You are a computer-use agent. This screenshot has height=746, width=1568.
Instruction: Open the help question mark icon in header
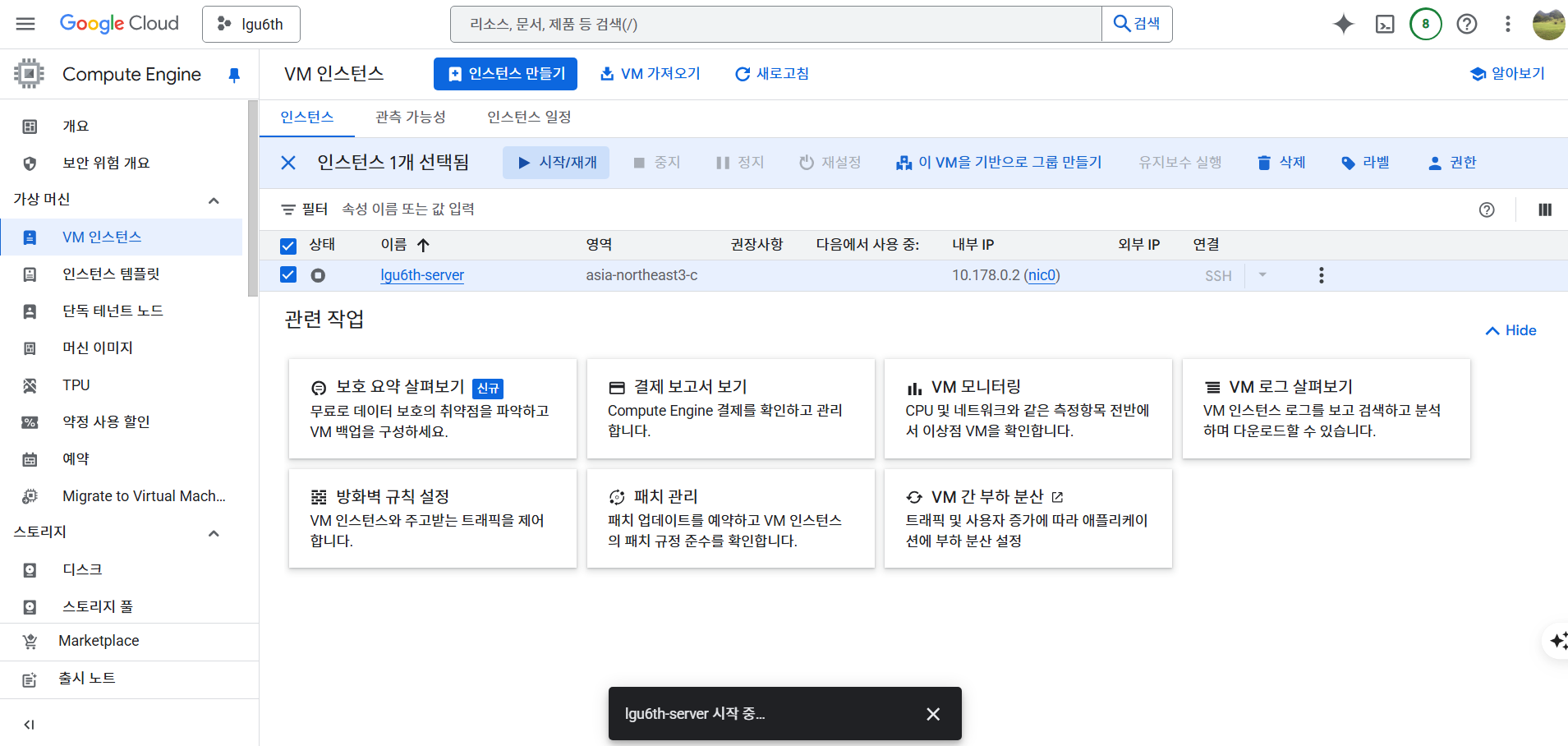point(1467,24)
